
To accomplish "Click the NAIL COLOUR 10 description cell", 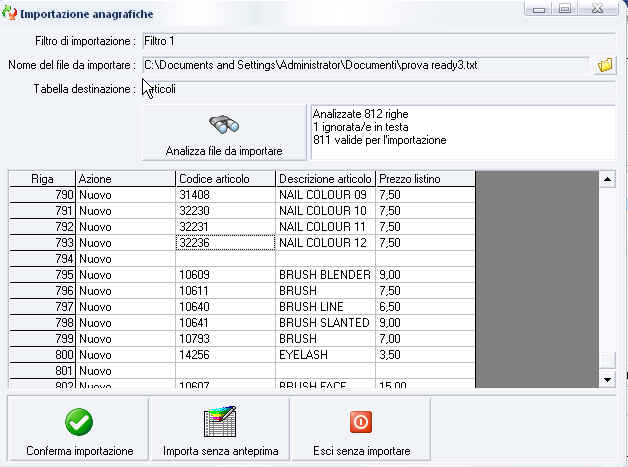I will 325,211.
